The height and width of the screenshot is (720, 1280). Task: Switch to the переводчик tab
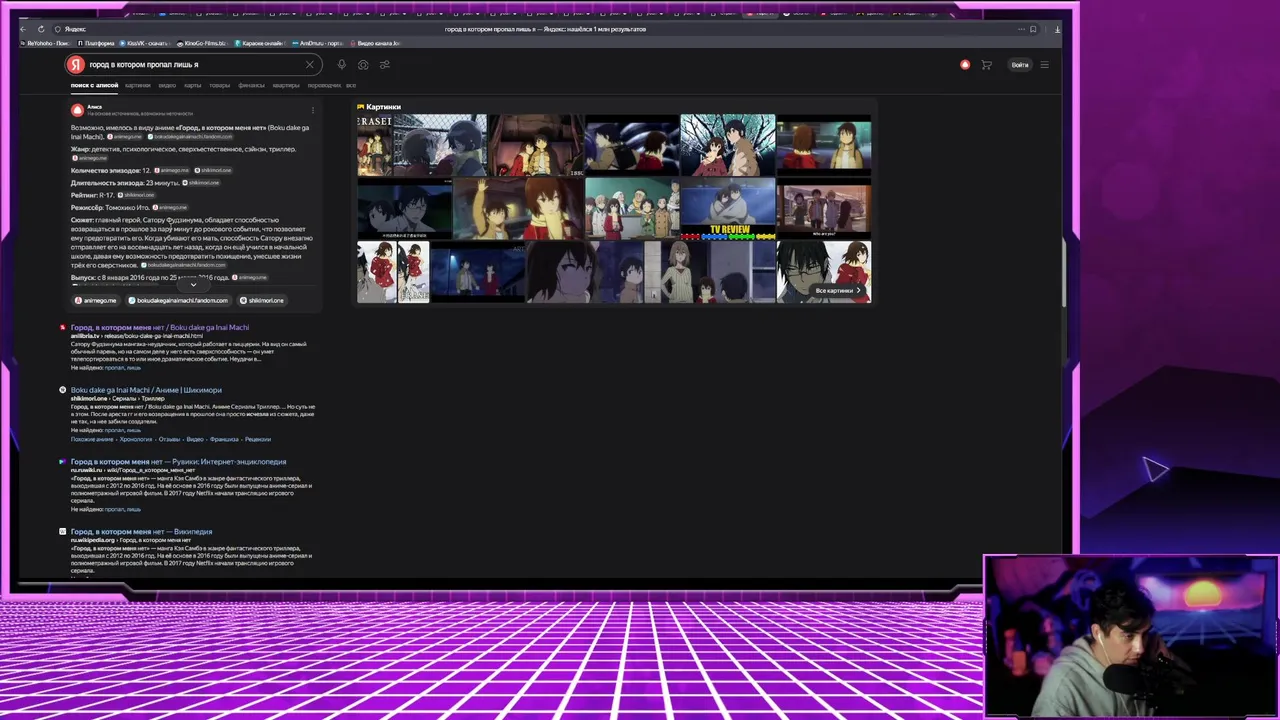324,85
